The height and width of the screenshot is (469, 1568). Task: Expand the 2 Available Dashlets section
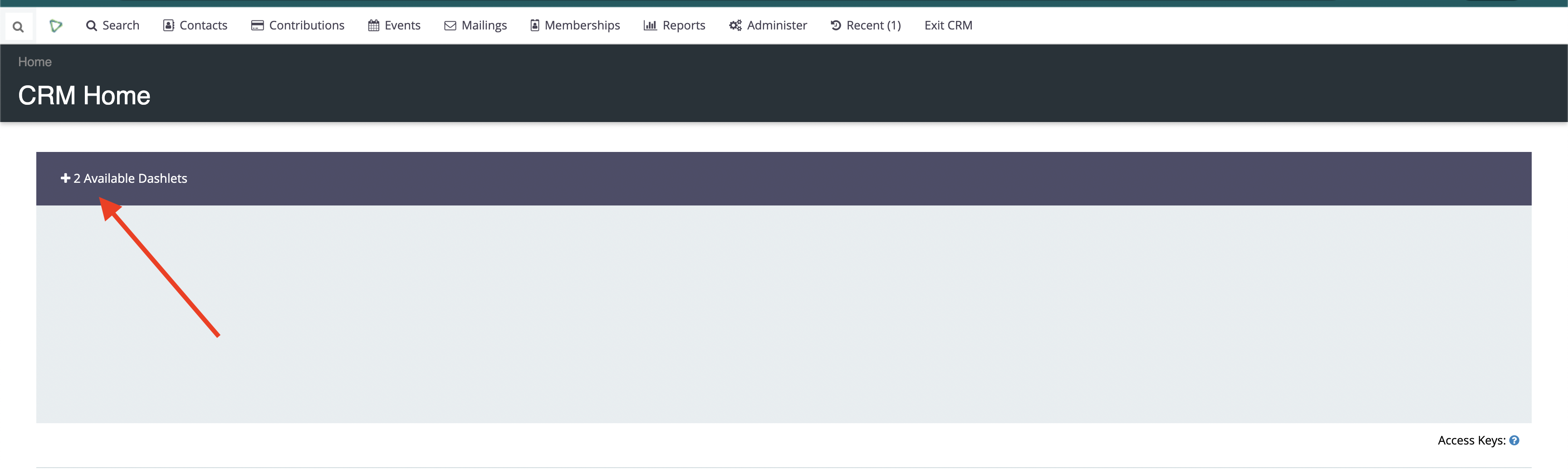[130, 178]
